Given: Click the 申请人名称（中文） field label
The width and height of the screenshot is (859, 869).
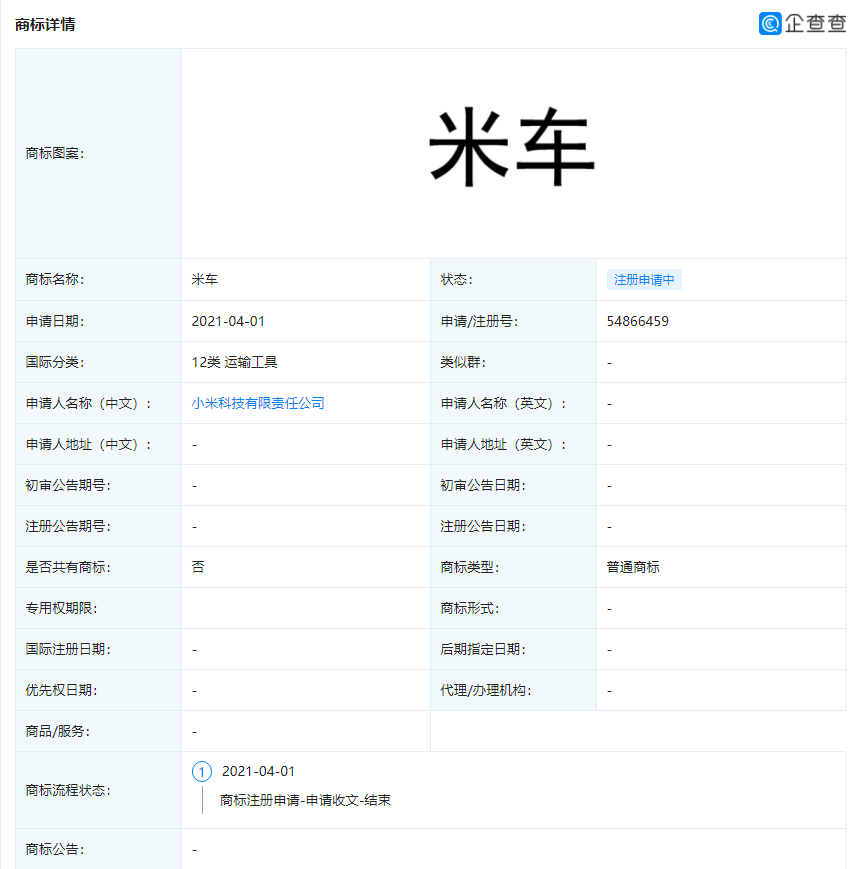Looking at the screenshot, I should pyautogui.click(x=89, y=403).
